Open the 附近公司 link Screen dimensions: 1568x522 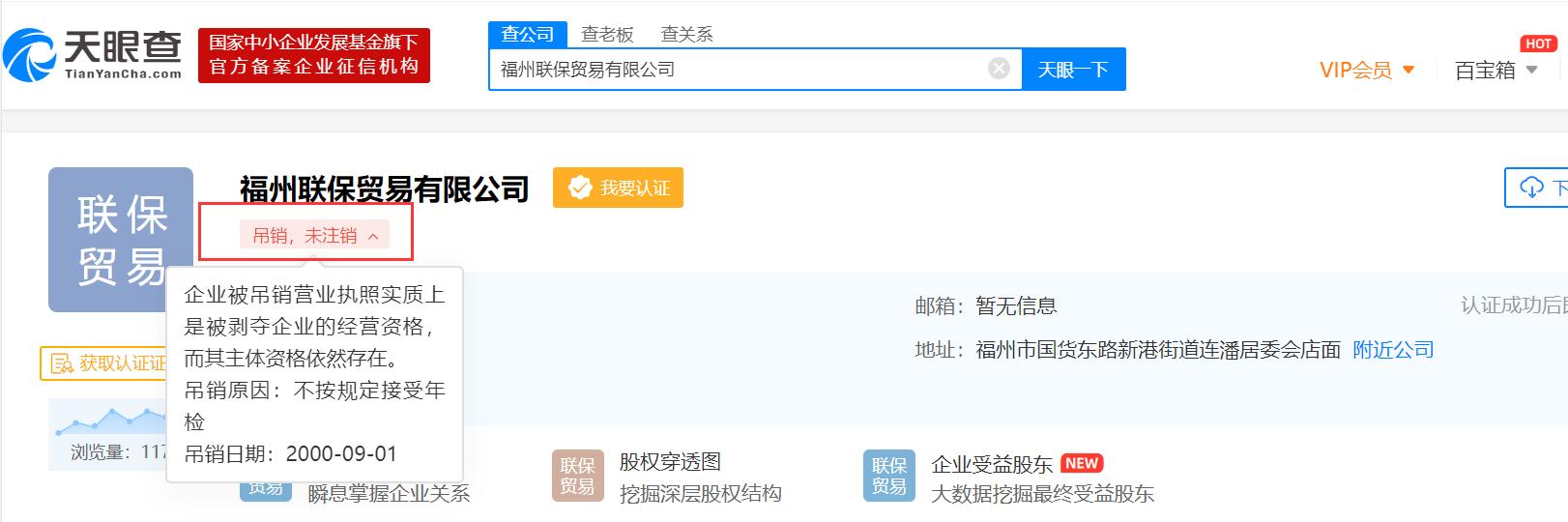point(1393,350)
